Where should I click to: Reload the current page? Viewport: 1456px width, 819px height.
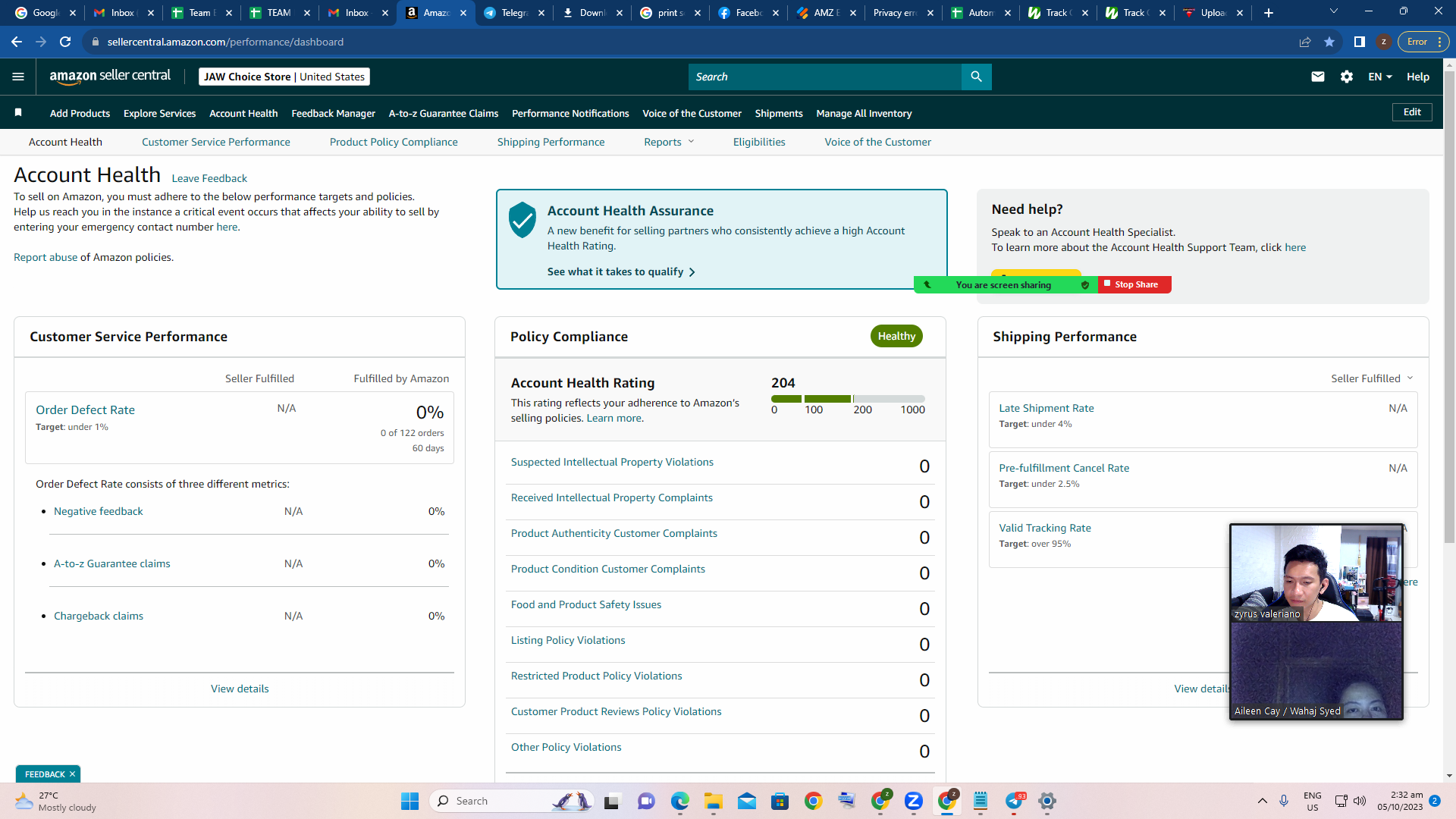65,42
